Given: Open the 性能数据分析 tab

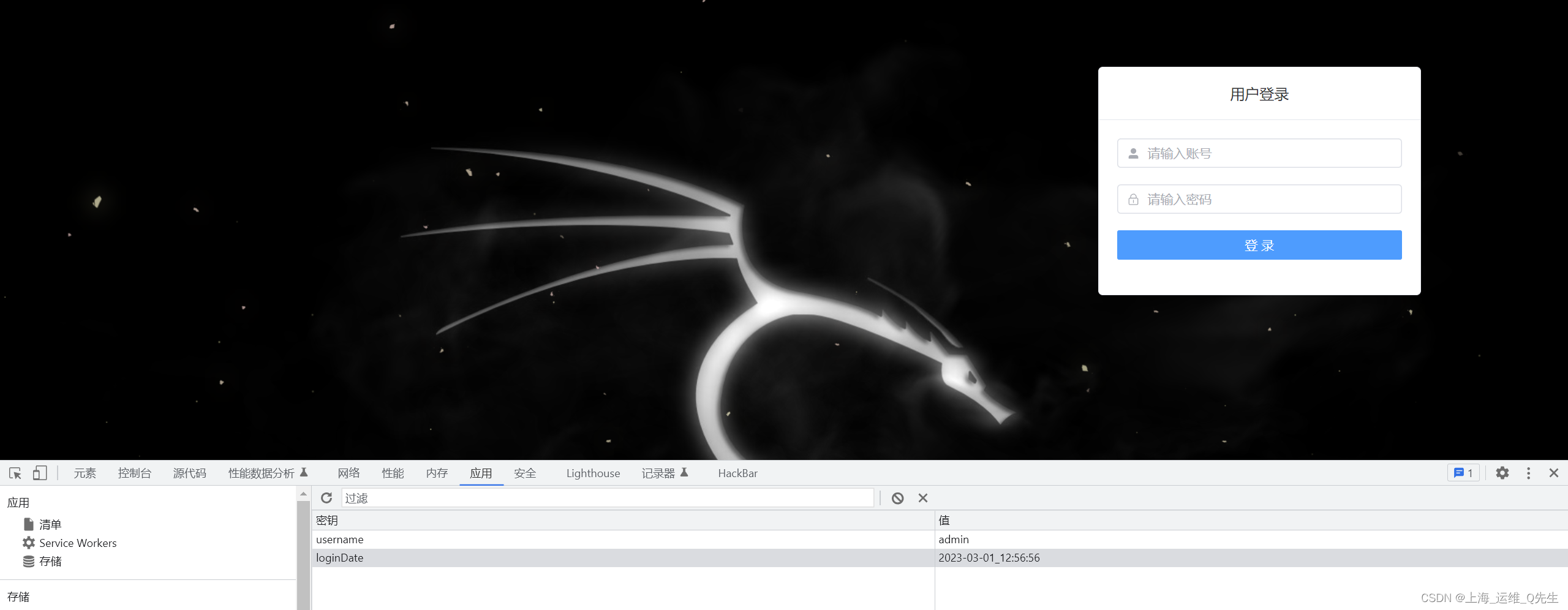Looking at the screenshot, I should (x=268, y=473).
